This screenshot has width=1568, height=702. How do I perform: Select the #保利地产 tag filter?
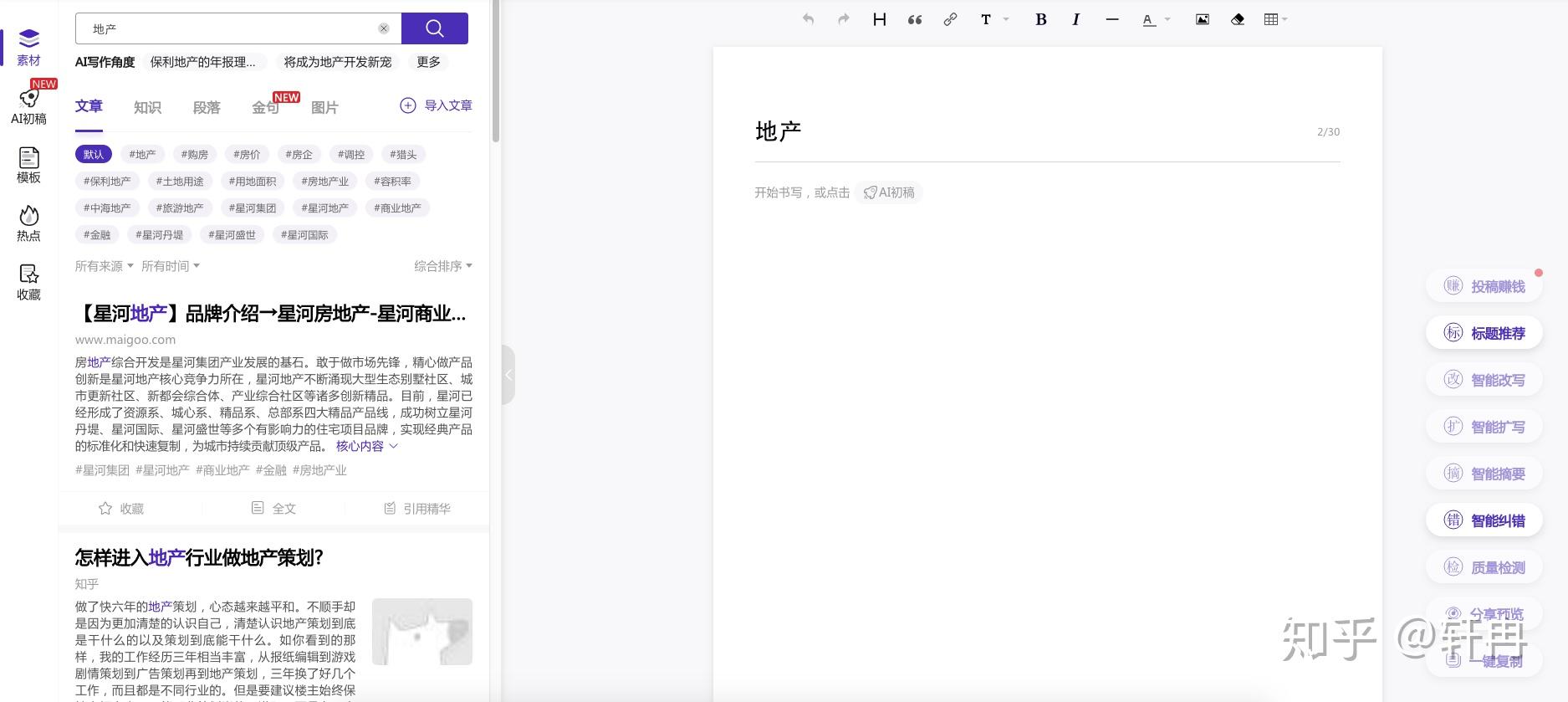tap(107, 181)
